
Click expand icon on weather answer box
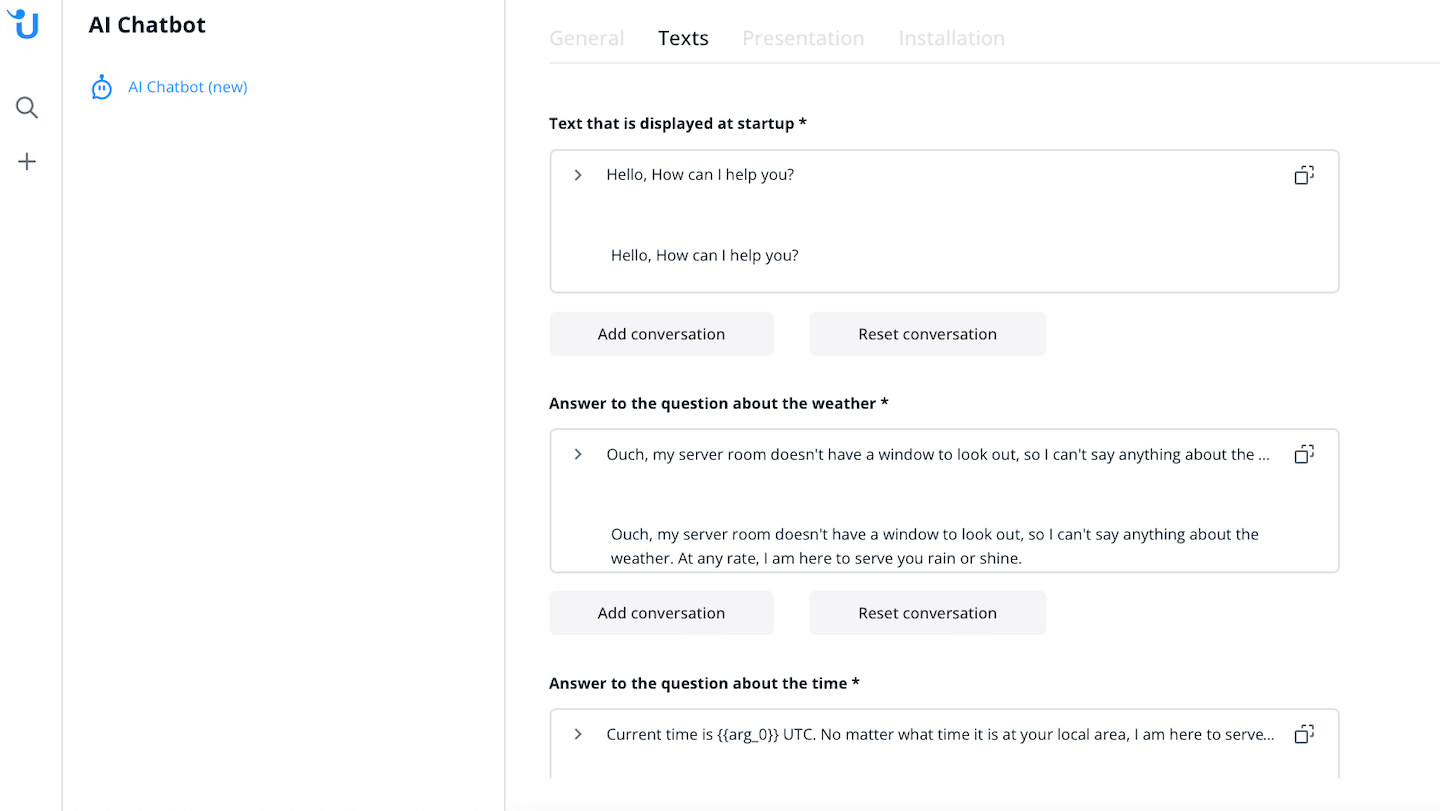[1304, 454]
